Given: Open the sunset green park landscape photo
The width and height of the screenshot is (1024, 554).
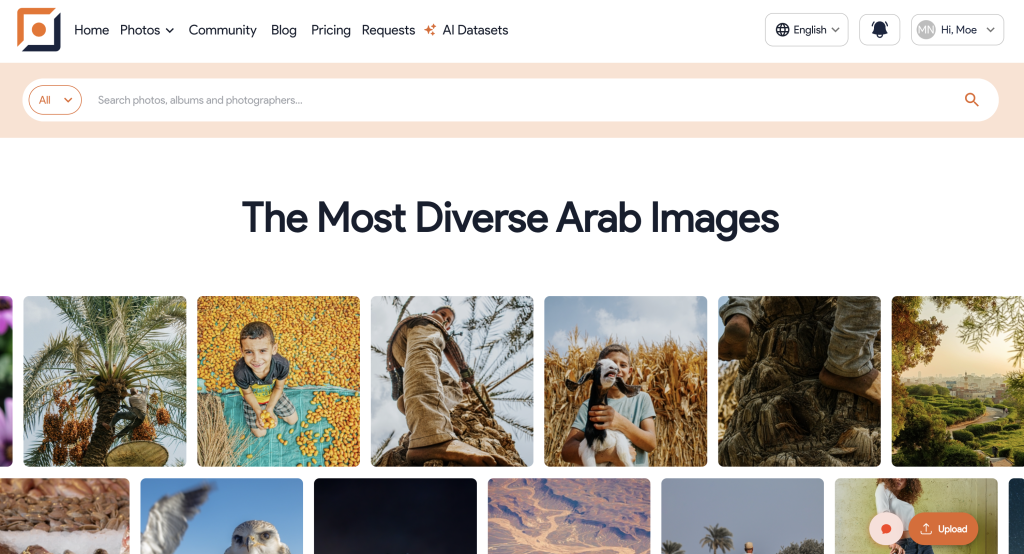Looking at the screenshot, I should coord(957,381).
